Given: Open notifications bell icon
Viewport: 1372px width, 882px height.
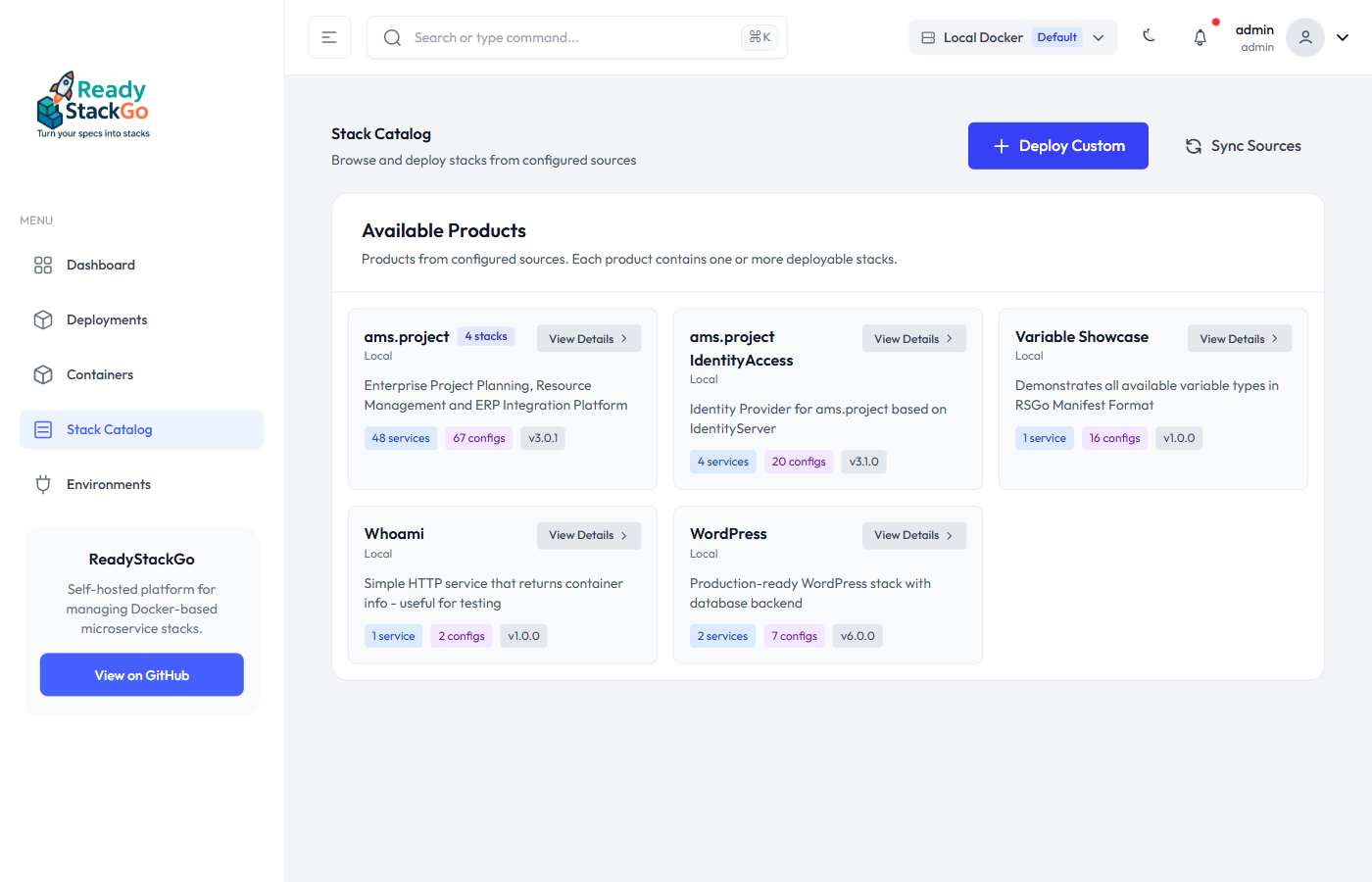Looking at the screenshot, I should (1200, 37).
